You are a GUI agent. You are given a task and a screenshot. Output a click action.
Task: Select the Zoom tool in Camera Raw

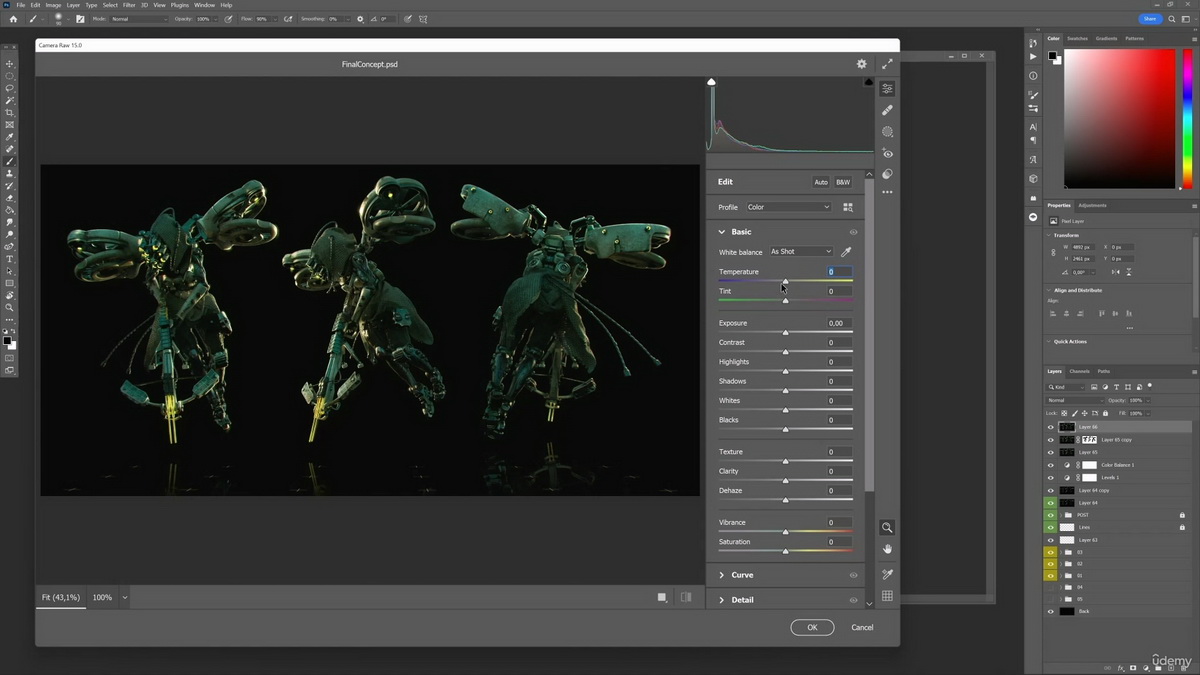(887, 527)
